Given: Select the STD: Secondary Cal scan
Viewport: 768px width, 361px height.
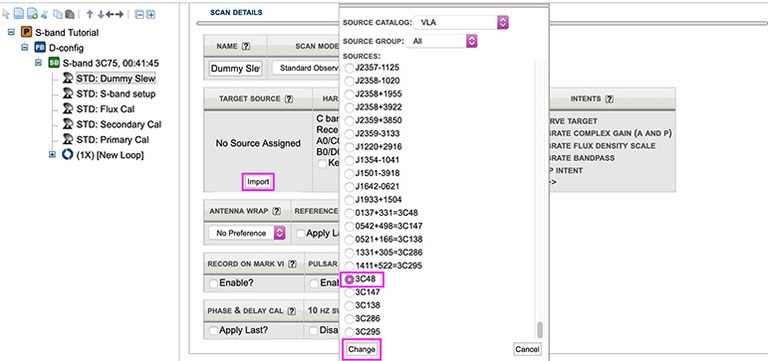Looking at the screenshot, I should [x=119, y=124].
